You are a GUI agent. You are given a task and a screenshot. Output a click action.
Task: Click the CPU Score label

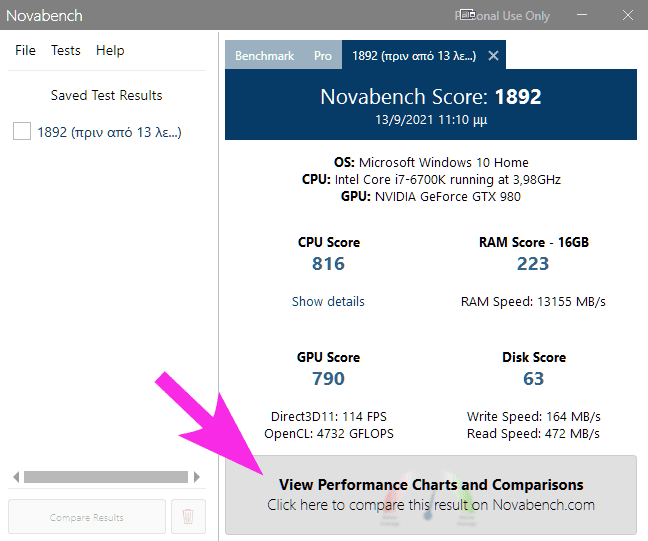(x=329, y=242)
